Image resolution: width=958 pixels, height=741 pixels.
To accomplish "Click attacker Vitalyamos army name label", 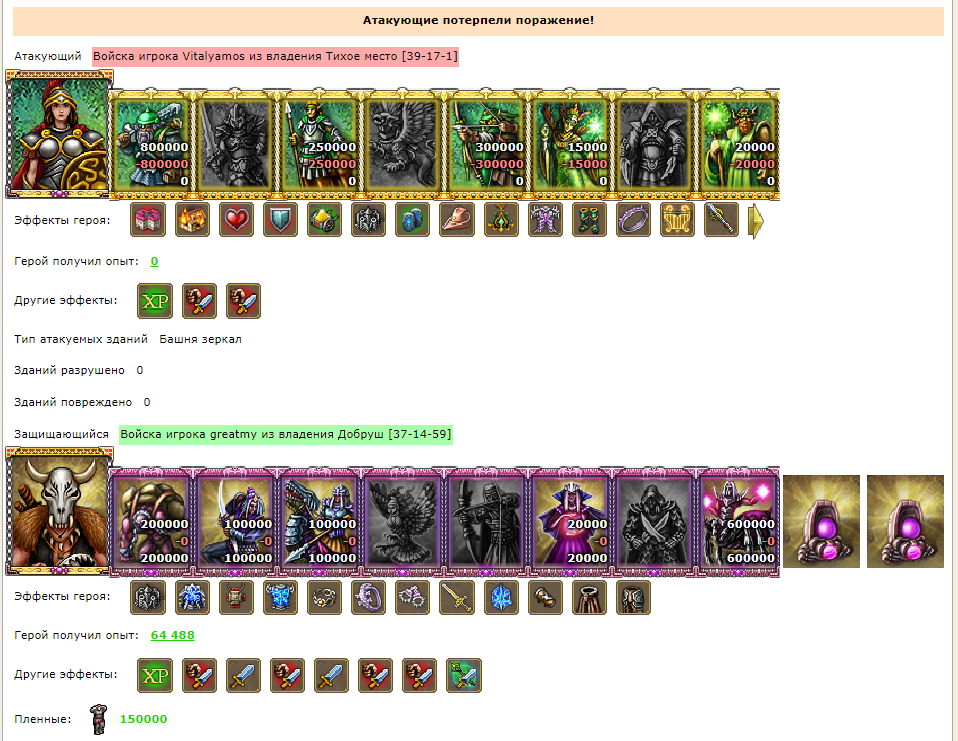I will pos(275,56).
